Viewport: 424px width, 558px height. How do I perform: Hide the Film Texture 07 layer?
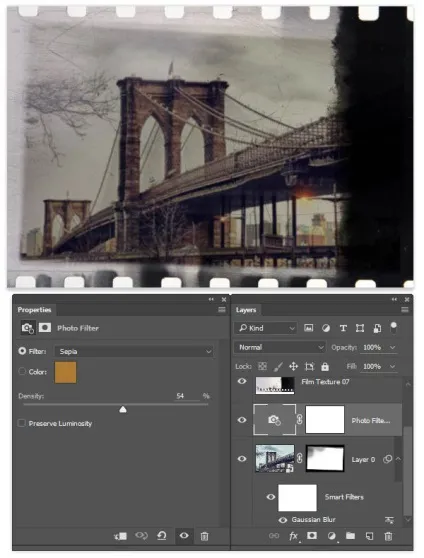pyautogui.click(x=242, y=381)
